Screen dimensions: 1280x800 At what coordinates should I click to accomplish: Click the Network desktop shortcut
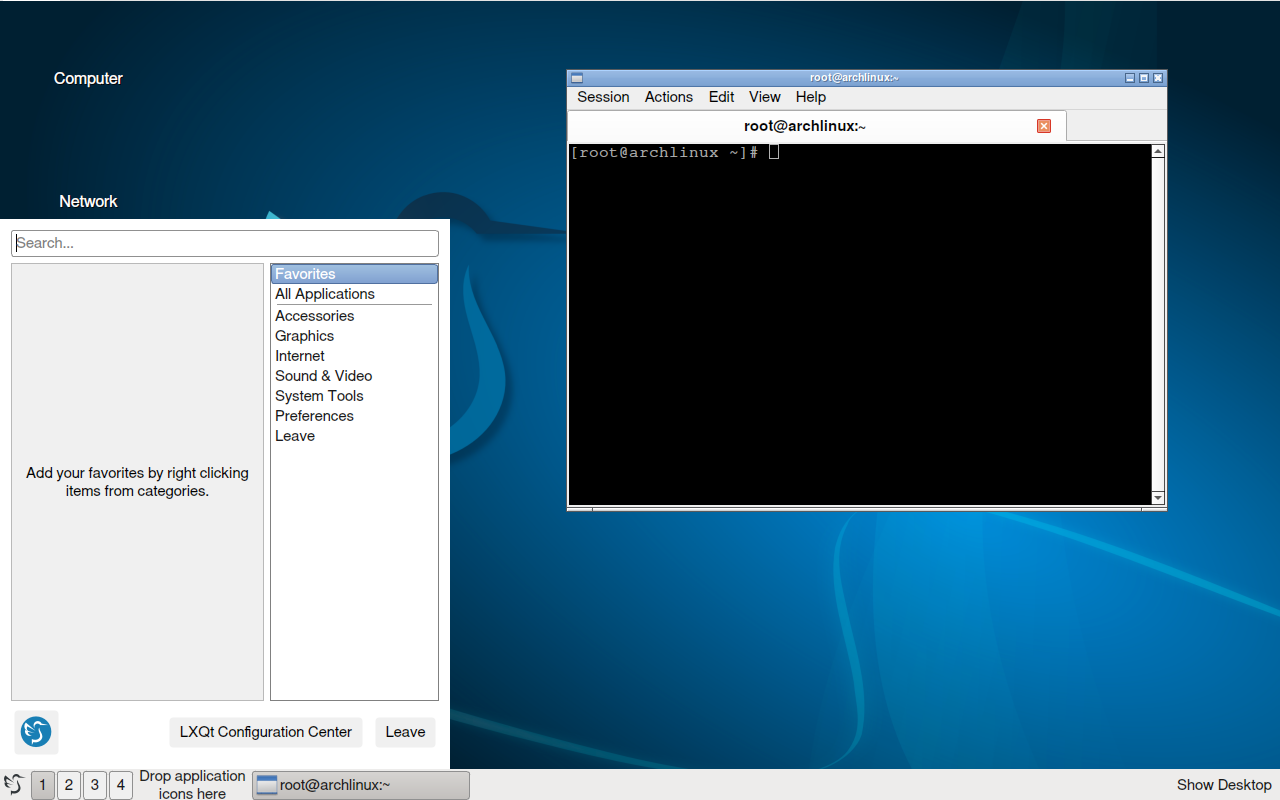tap(88, 201)
